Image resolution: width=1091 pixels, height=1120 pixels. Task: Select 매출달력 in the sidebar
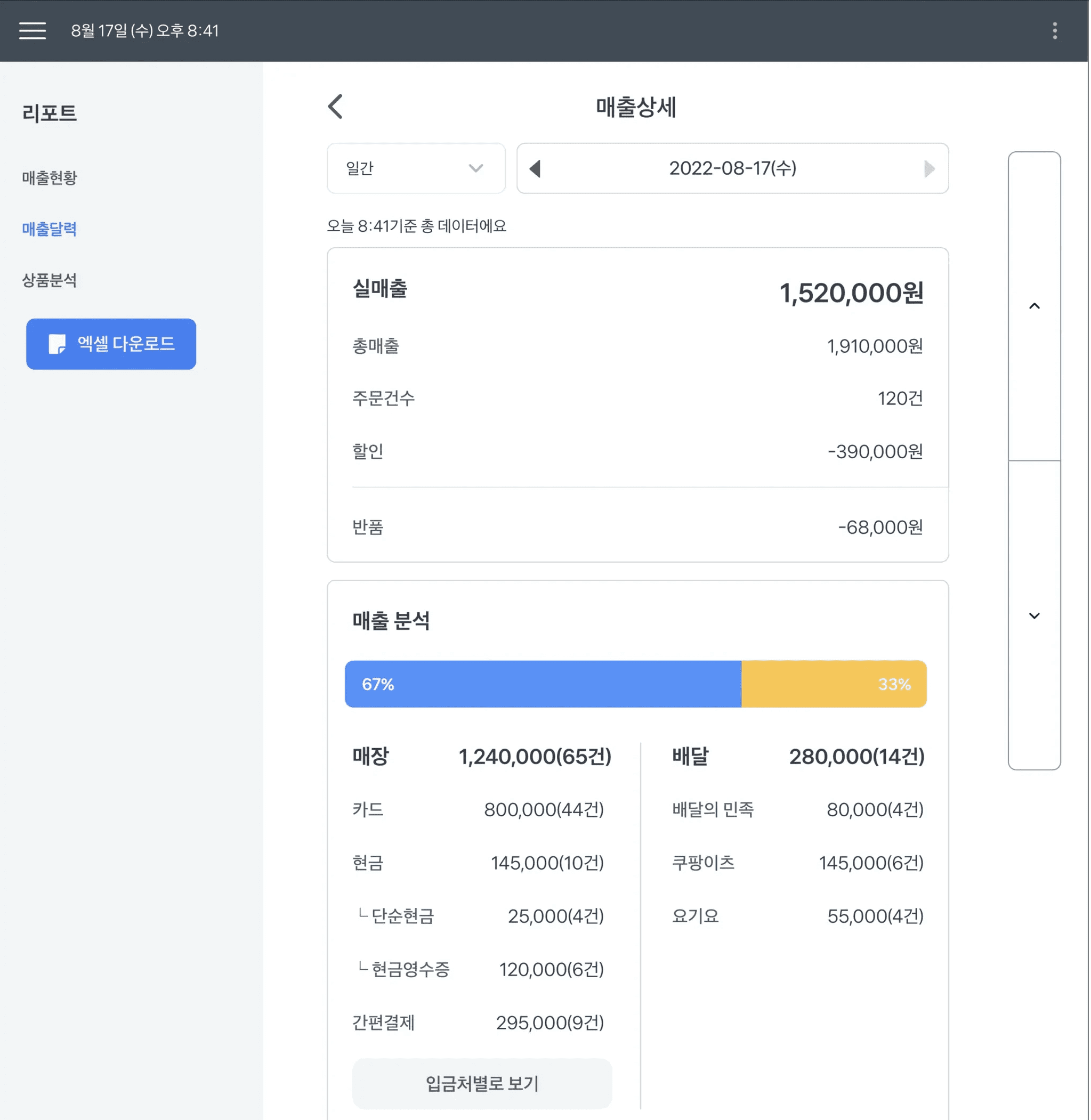pyautogui.click(x=49, y=229)
